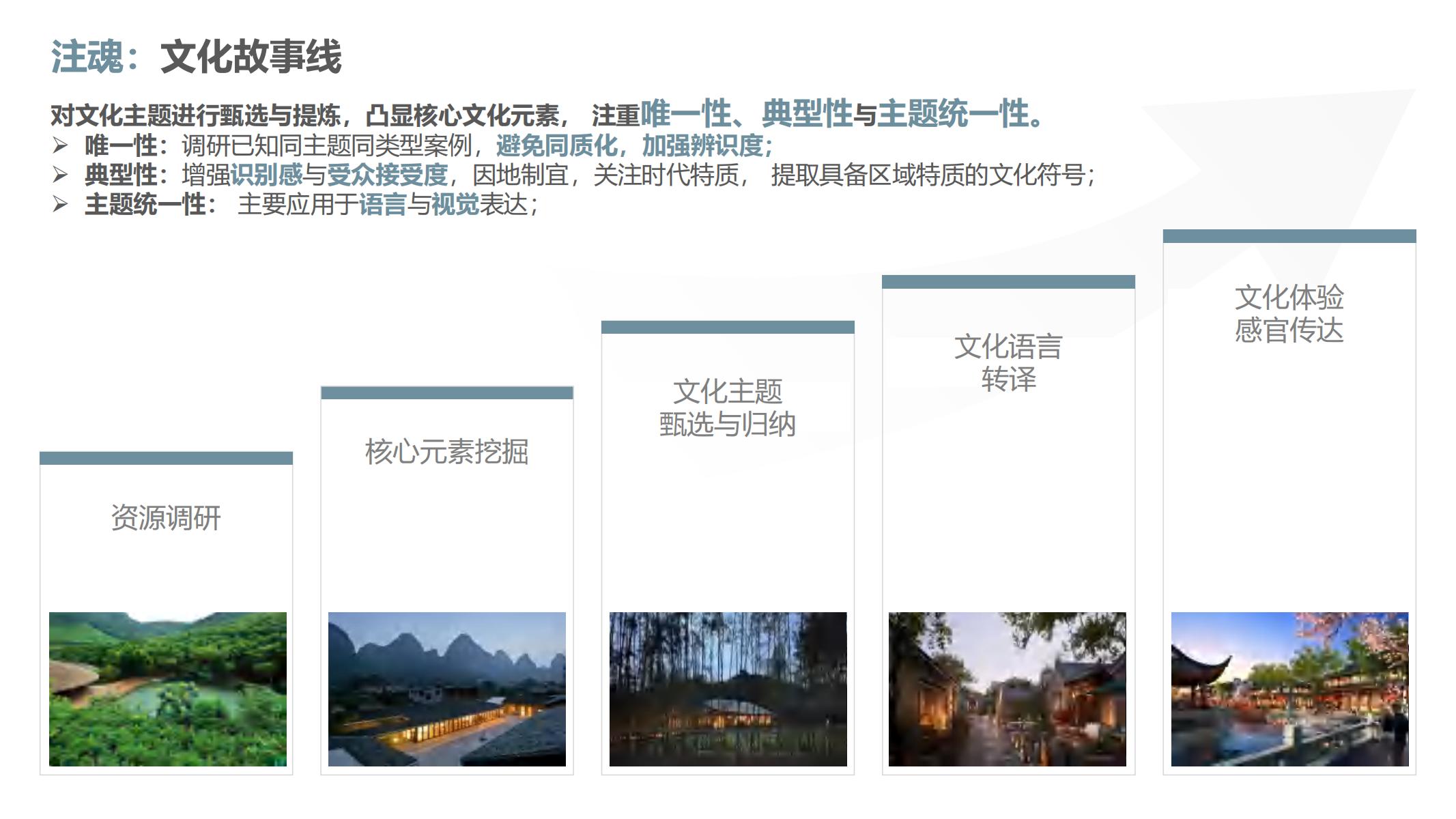Click the phrase 提取具备区域特质的文化符号
The image size is (1456, 819).
928,175
